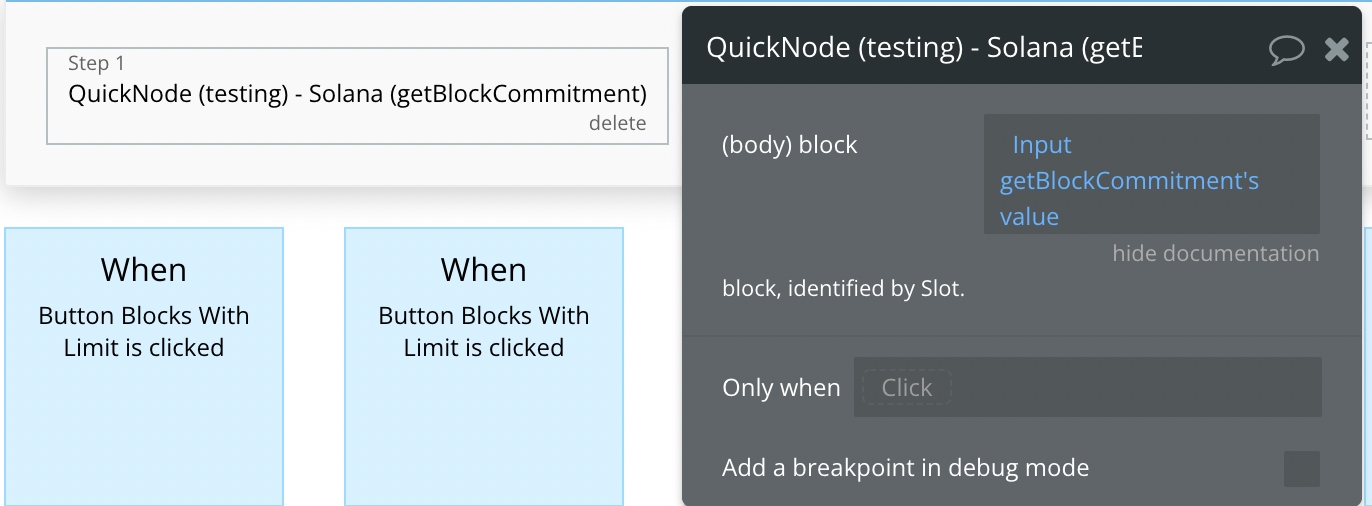1372x506 pixels.
Task: Open the comment speech bubble icon
Action: (1286, 49)
